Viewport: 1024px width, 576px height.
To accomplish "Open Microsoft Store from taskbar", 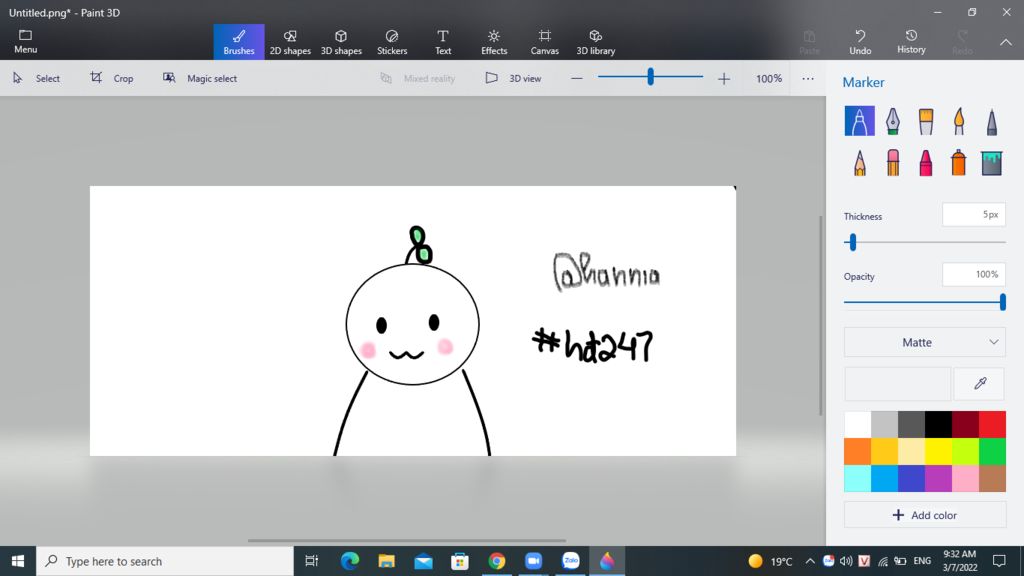I will [x=460, y=561].
